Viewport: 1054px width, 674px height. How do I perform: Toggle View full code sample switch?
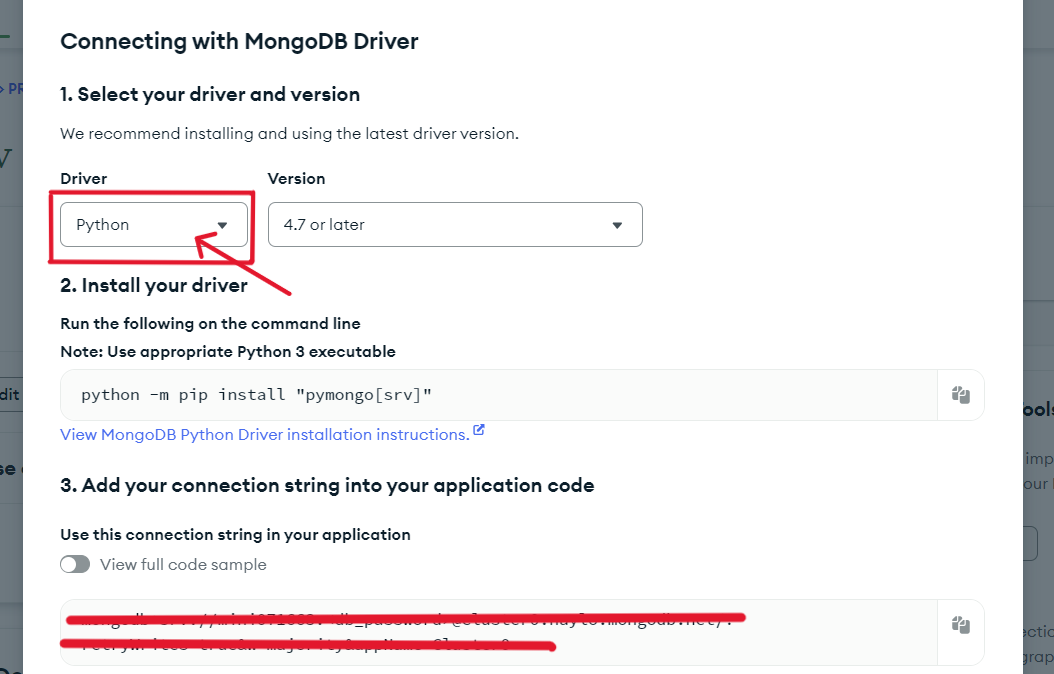75,564
